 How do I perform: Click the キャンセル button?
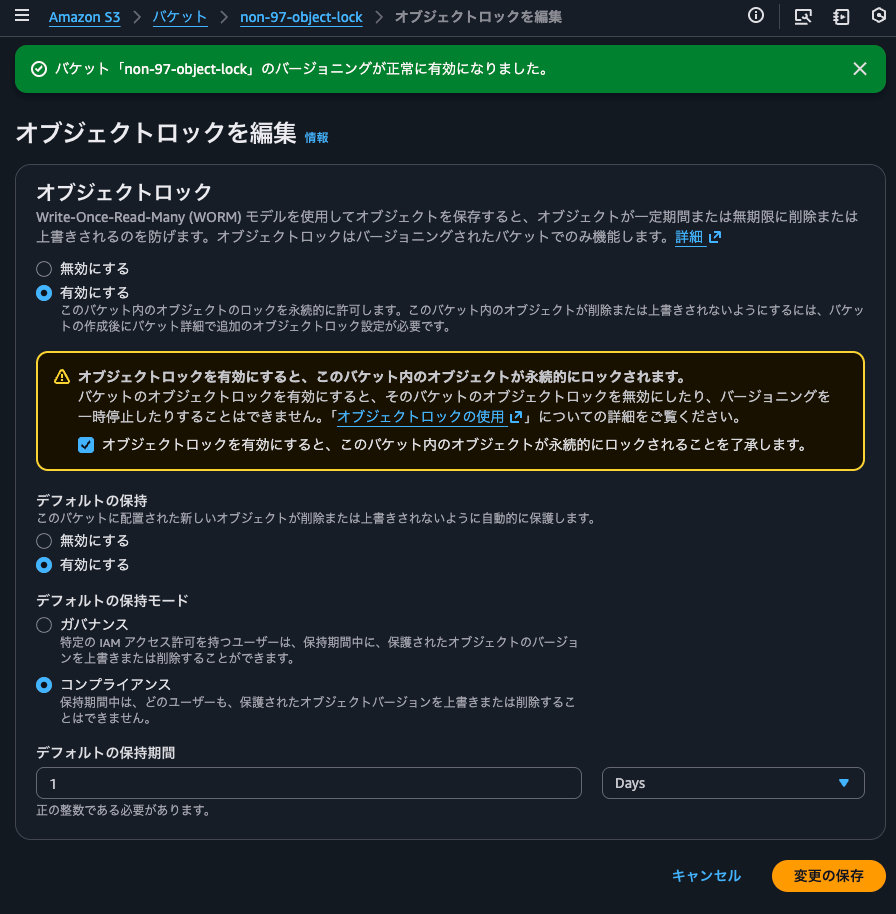coord(706,876)
